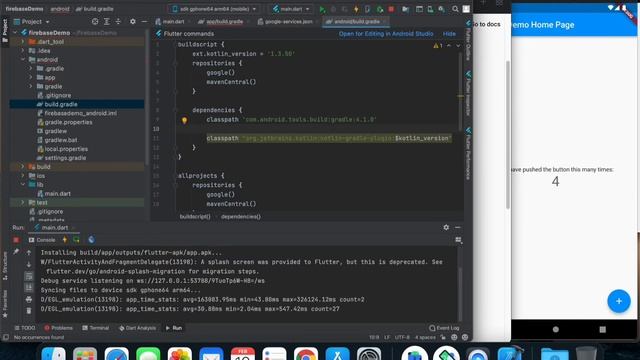Screen dimensions: 640x360
Task: Print console output with printer icon
Action: pyautogui.click(x=29, y=300)
